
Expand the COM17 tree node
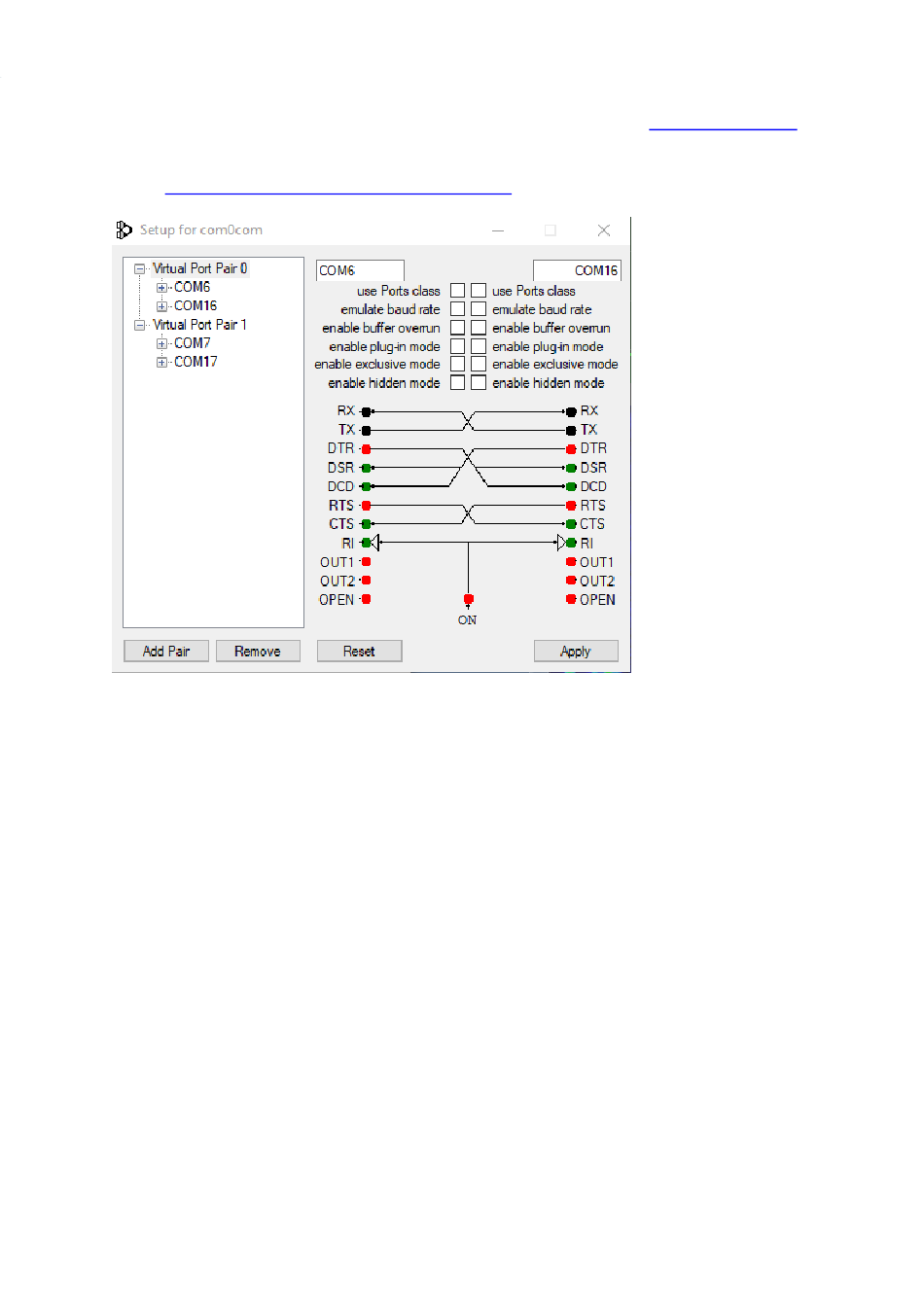[161, 362]
